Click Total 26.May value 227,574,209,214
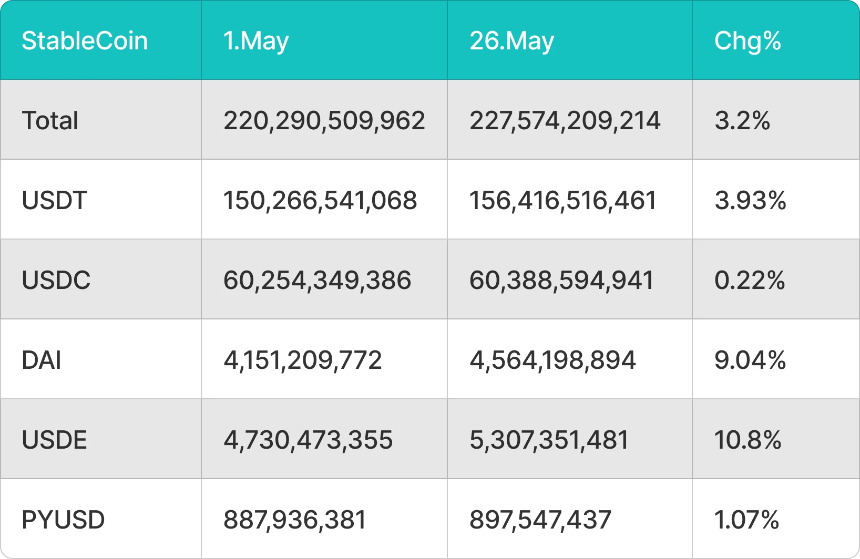 point(565,121)
